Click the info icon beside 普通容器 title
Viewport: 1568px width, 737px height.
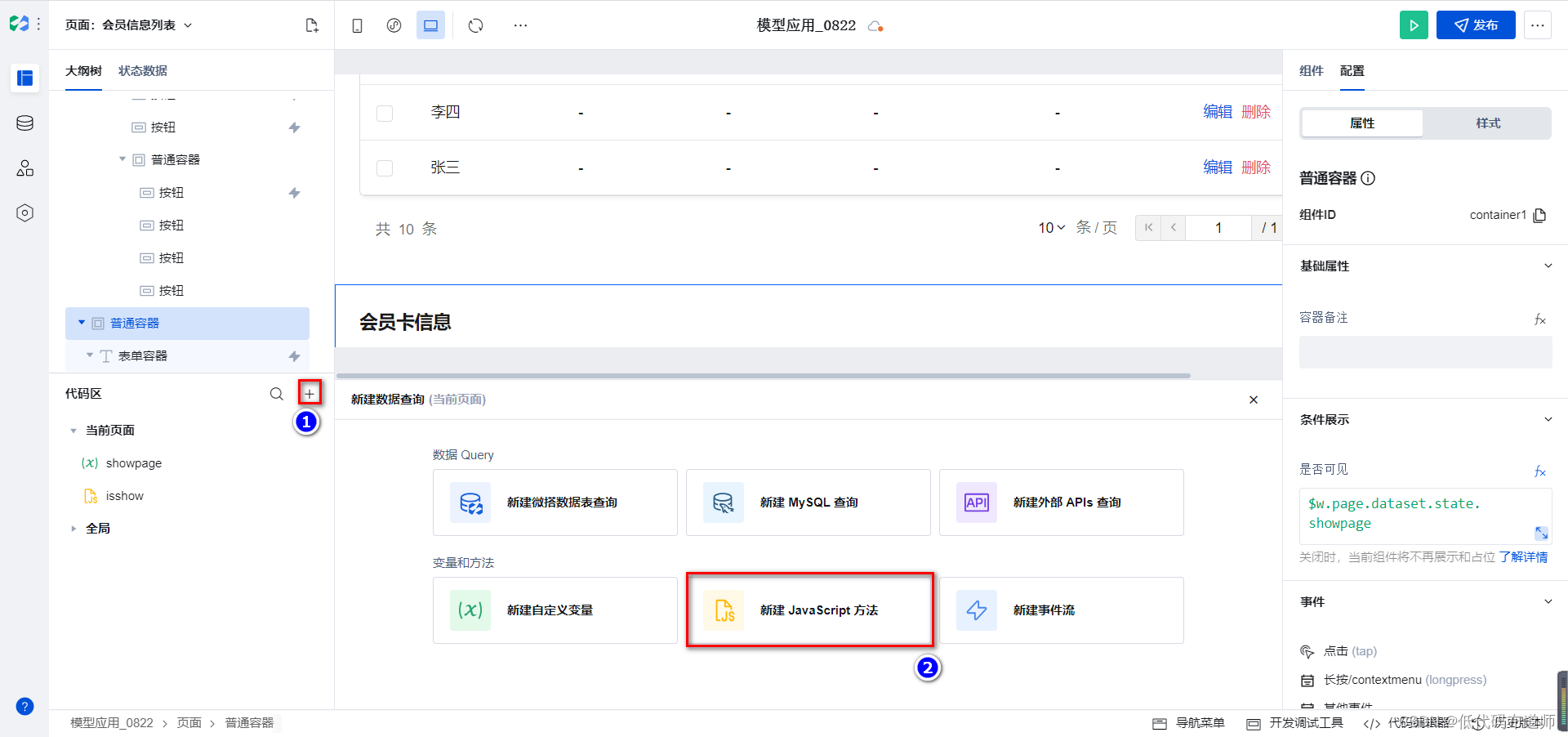pos(1368,178)
